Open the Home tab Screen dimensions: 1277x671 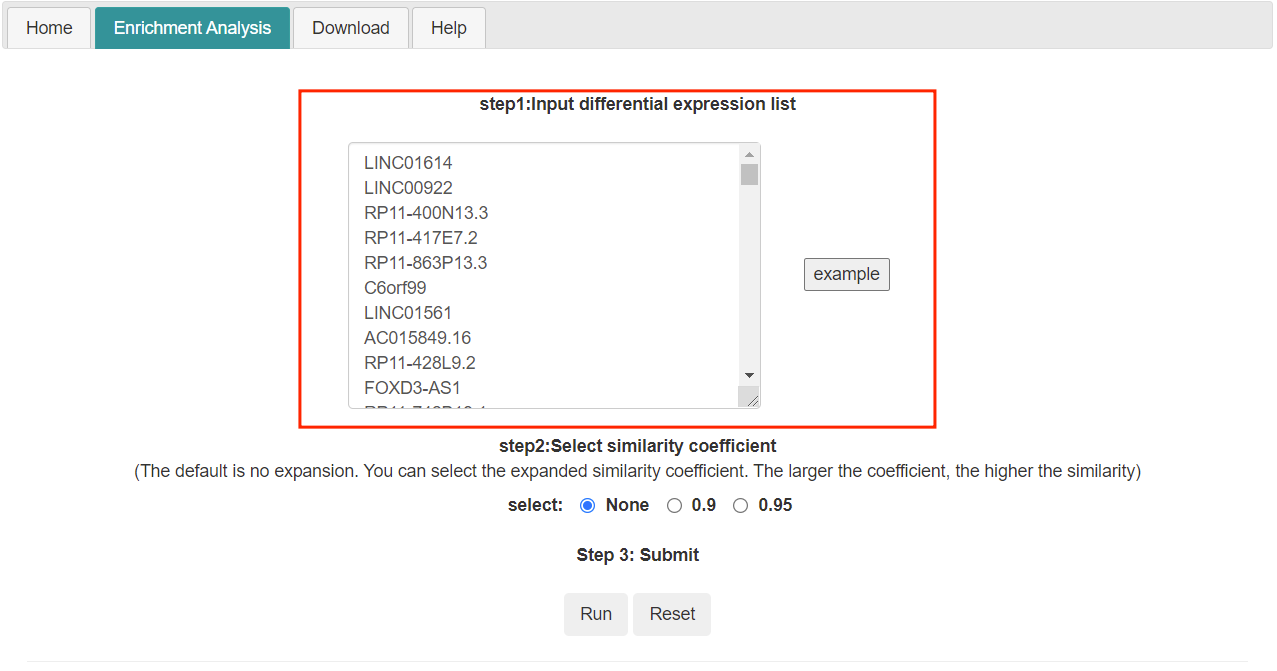(x=49, y=28)
